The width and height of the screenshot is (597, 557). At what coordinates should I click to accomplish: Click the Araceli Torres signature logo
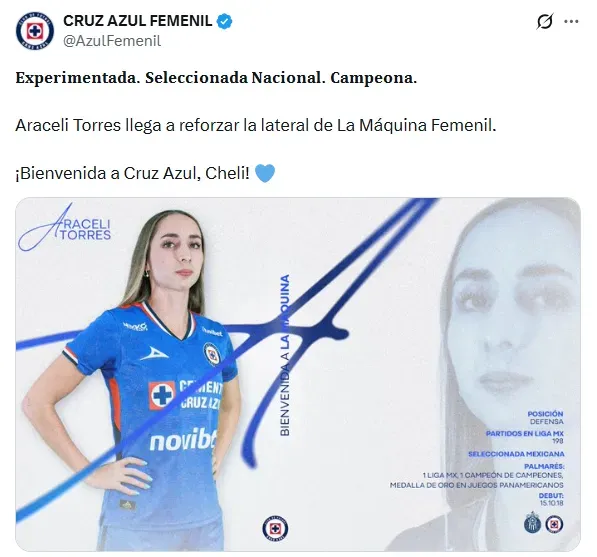tap(65, 227)
